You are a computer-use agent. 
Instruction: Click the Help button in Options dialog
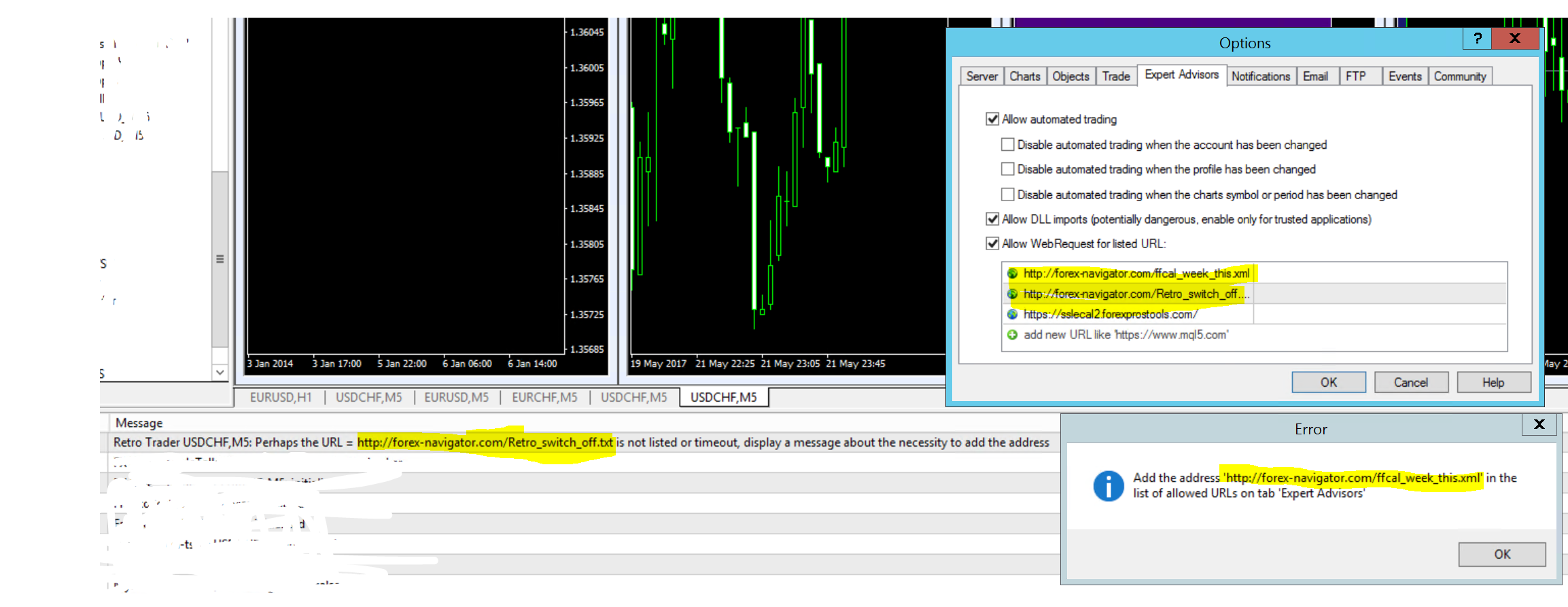[1493, 382]
